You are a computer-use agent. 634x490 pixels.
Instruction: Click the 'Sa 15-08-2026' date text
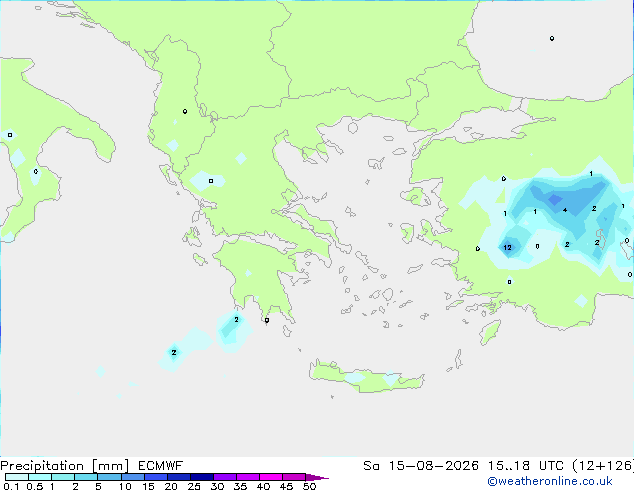click(421, 466)
